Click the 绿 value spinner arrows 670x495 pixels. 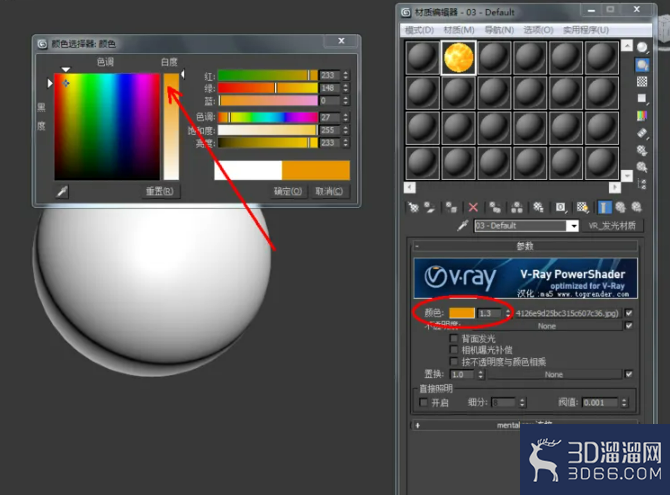(x=346, y=88)
